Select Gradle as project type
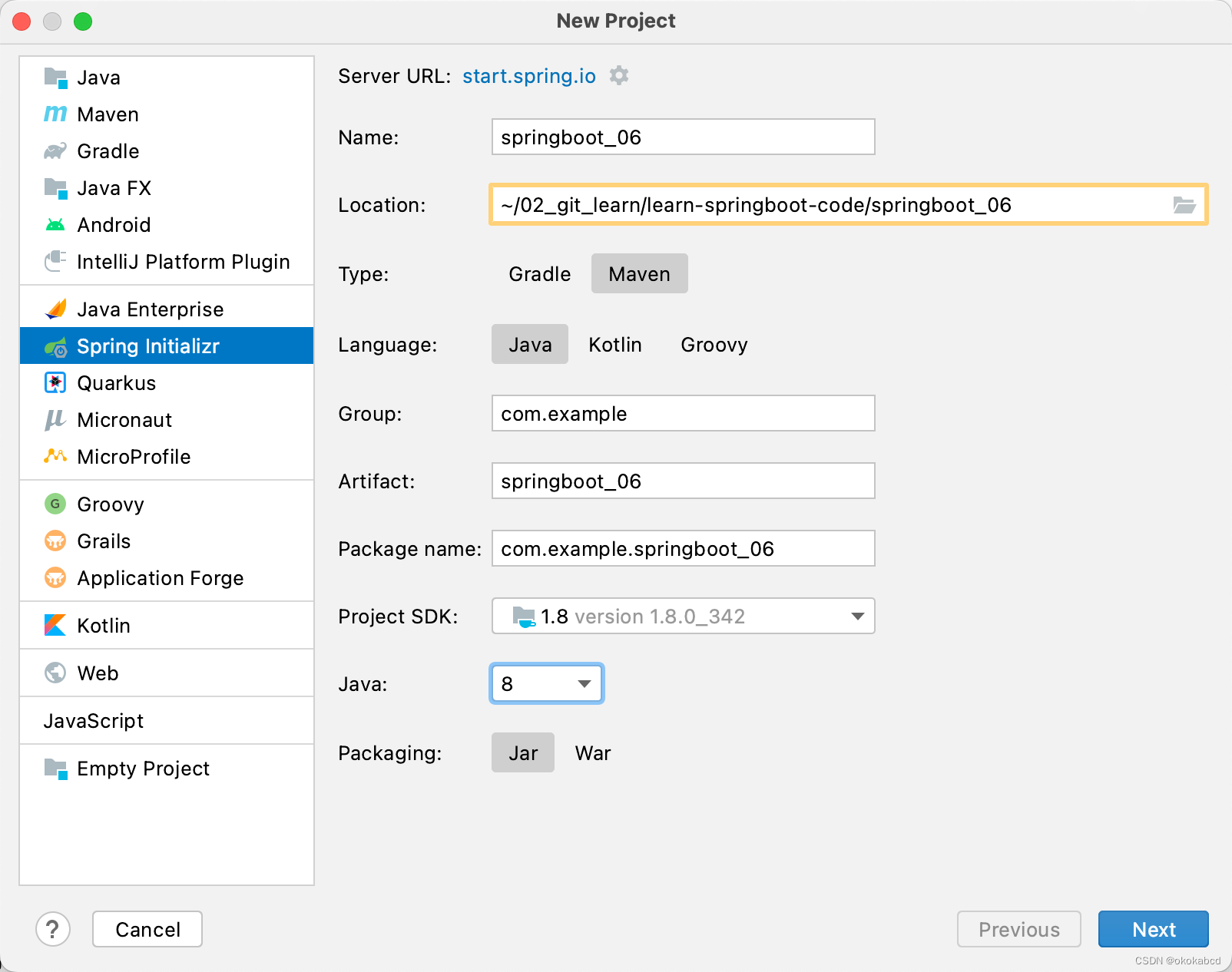Image resolution: width=1232 pixels, height=972 pixels. click(540, 274)
